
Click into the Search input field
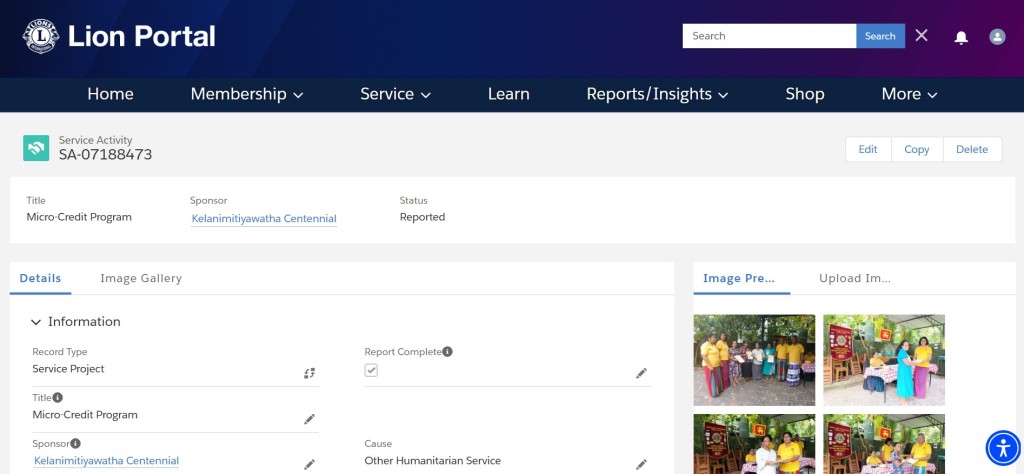769,36
